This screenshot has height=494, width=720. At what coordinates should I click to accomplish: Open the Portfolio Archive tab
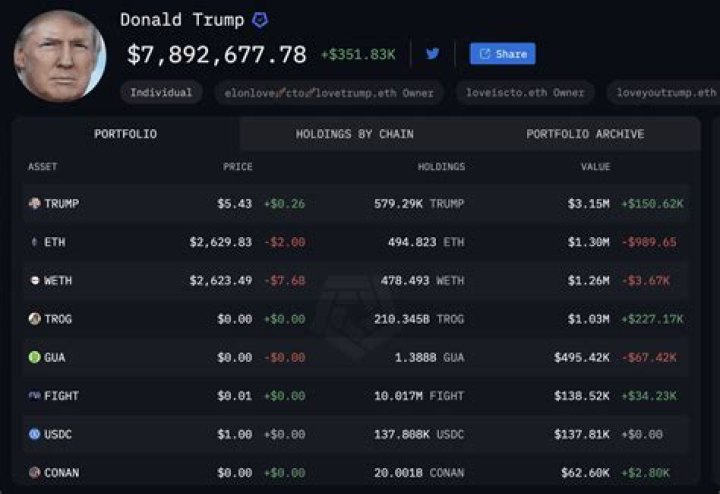tap(585, 134)
